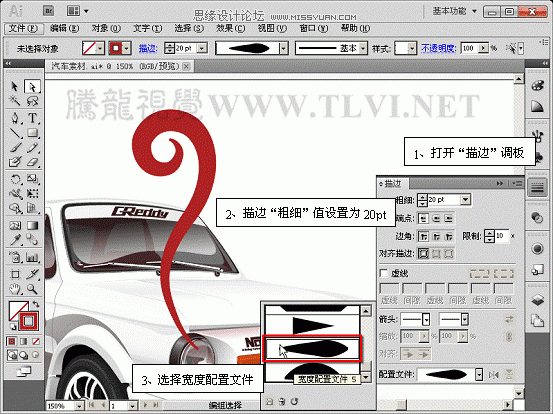Viewport: 553px width, 414px height.
Task: Select the Selection tool (black arrow)
Action: (14, 86)
